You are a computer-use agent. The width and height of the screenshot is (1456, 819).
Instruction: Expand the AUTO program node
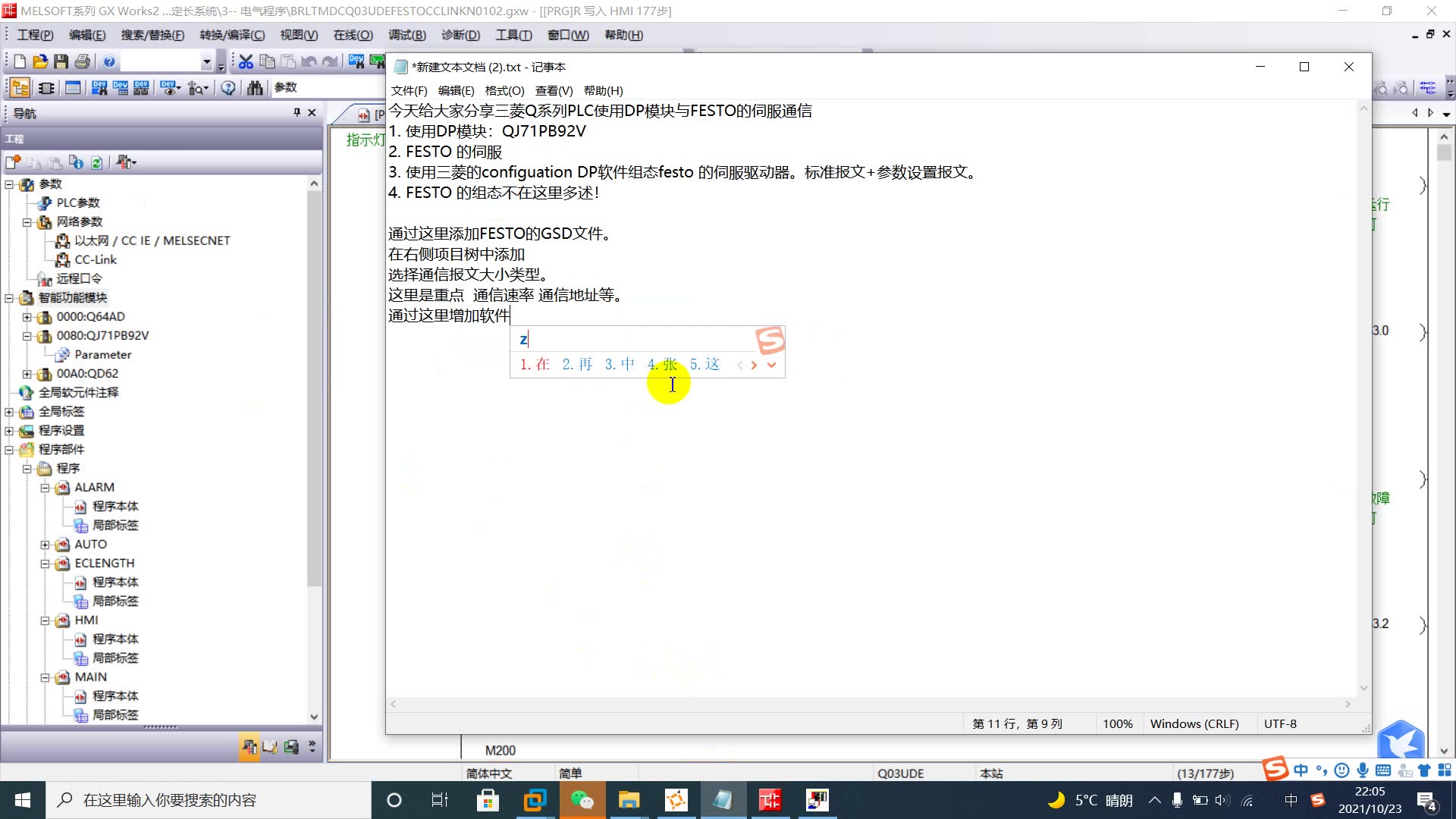click(45, 544)
